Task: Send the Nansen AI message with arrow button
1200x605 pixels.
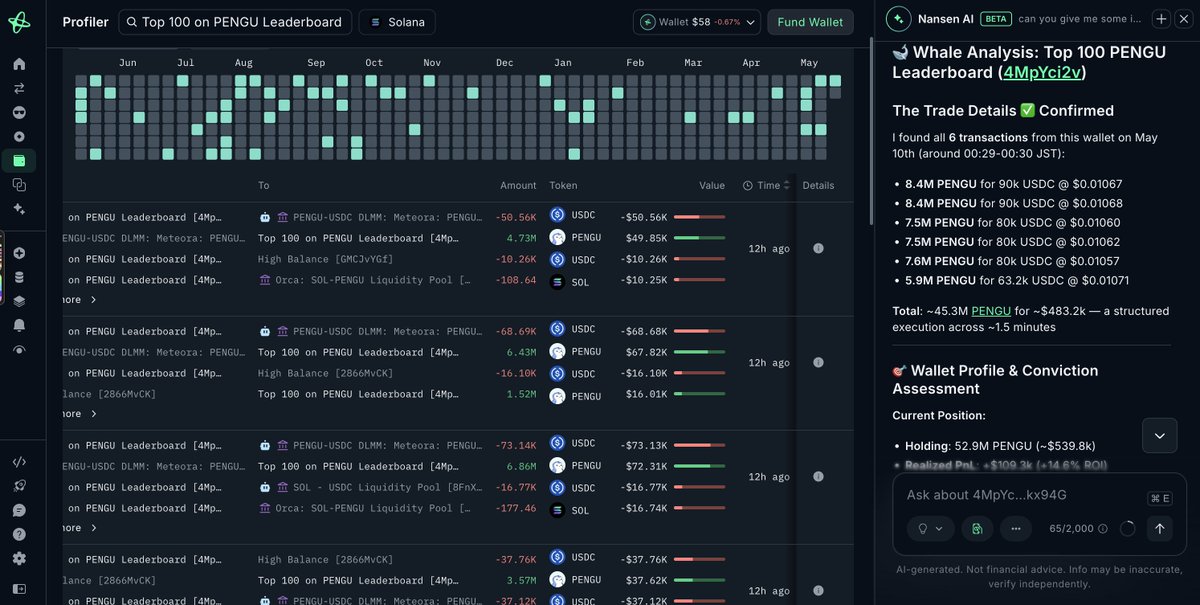Action: coord(1159,528)
